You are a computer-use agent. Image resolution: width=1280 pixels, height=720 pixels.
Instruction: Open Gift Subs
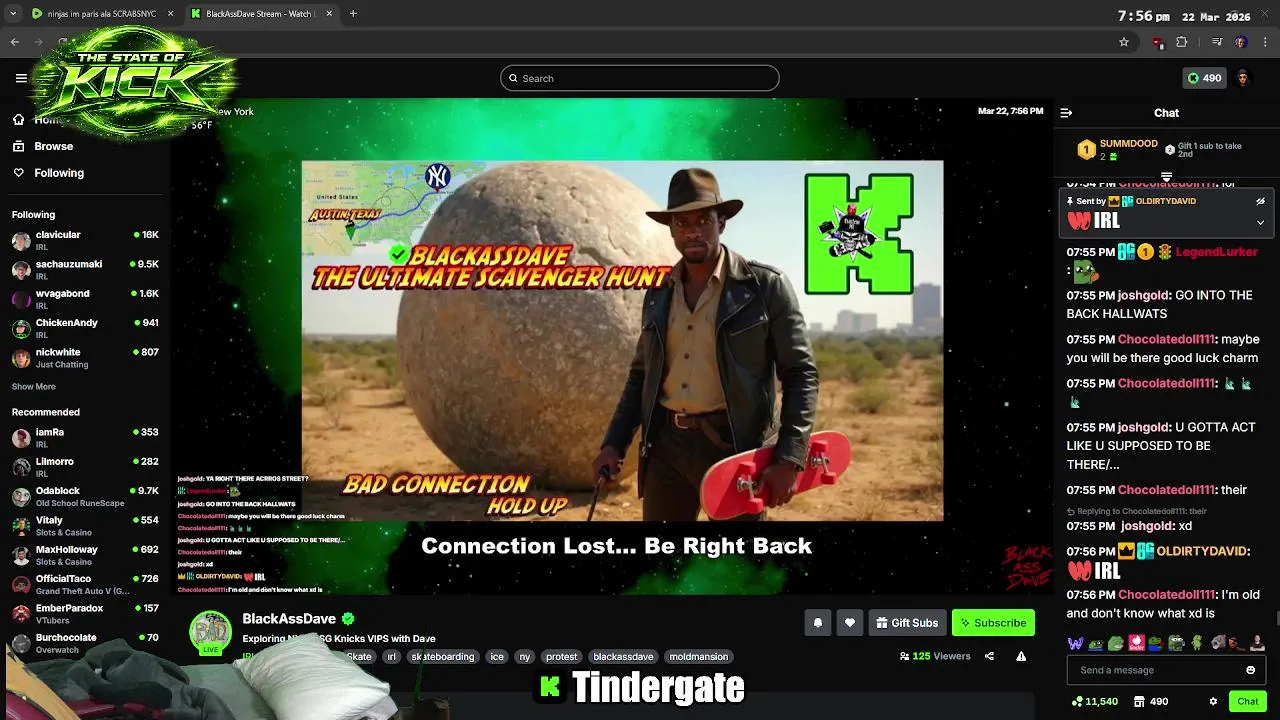coord(907,623)
